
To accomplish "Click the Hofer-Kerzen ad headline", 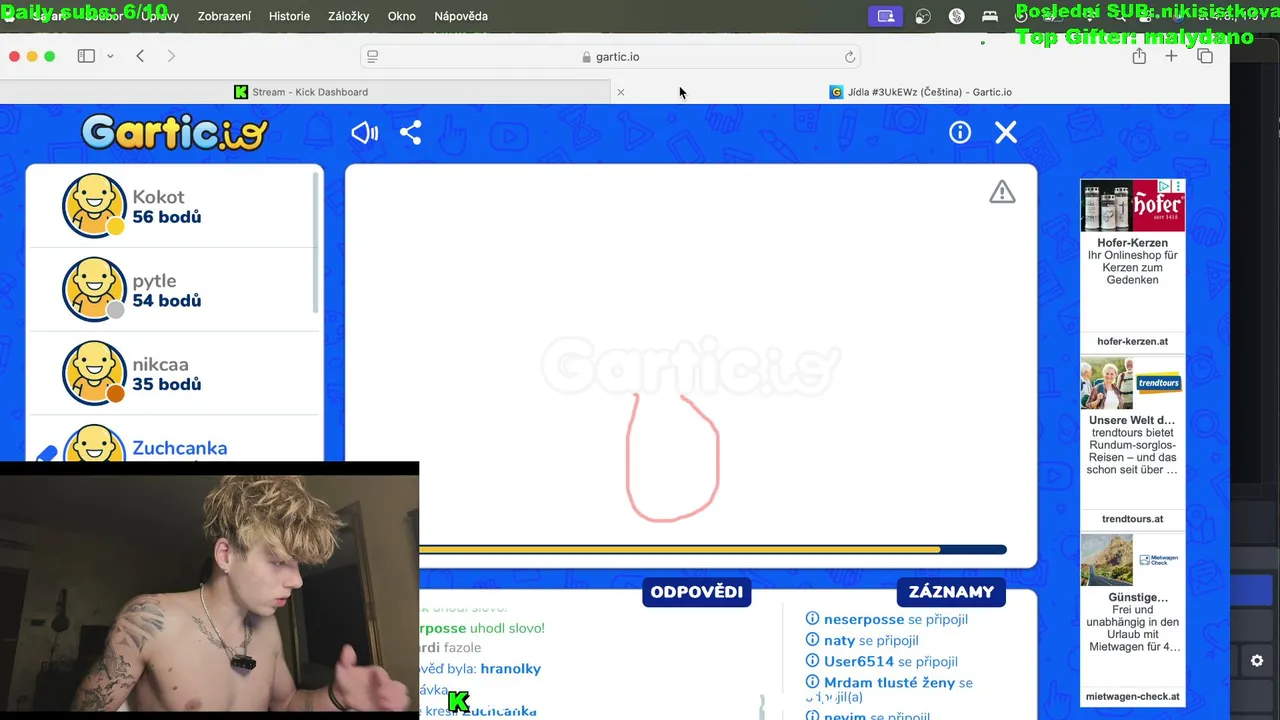I will click(1132, 243).
